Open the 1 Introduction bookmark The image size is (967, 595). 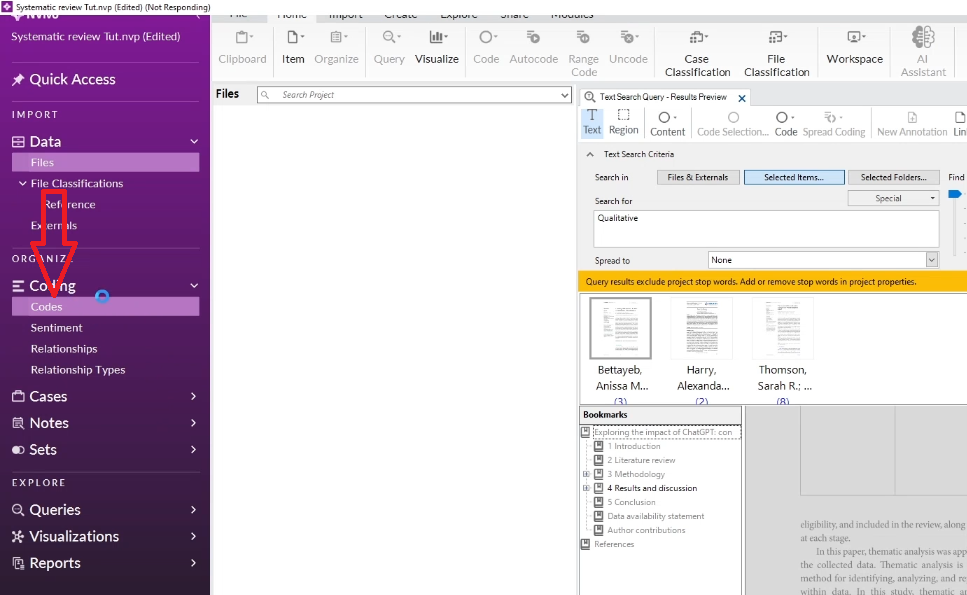click(x=633, y=446)
